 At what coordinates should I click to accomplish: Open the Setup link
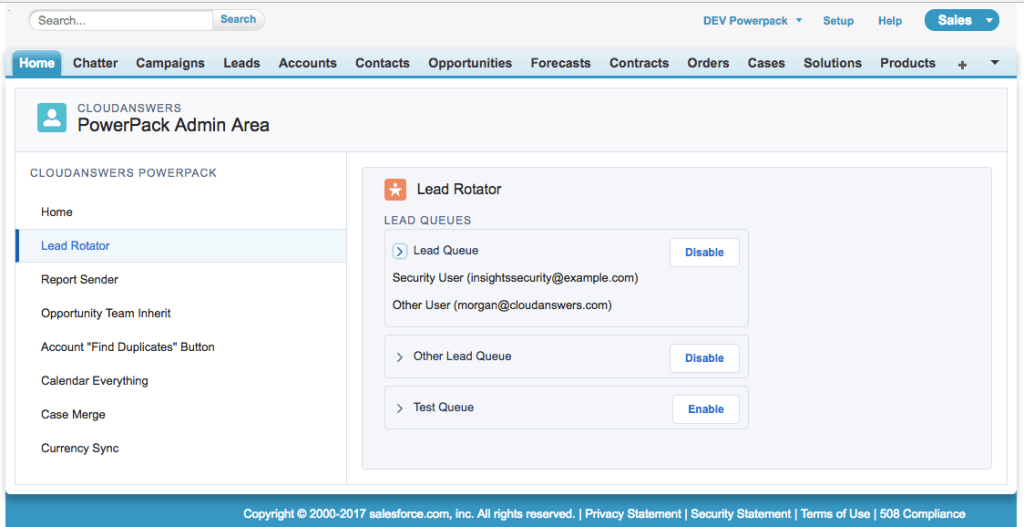coord(838,21)
